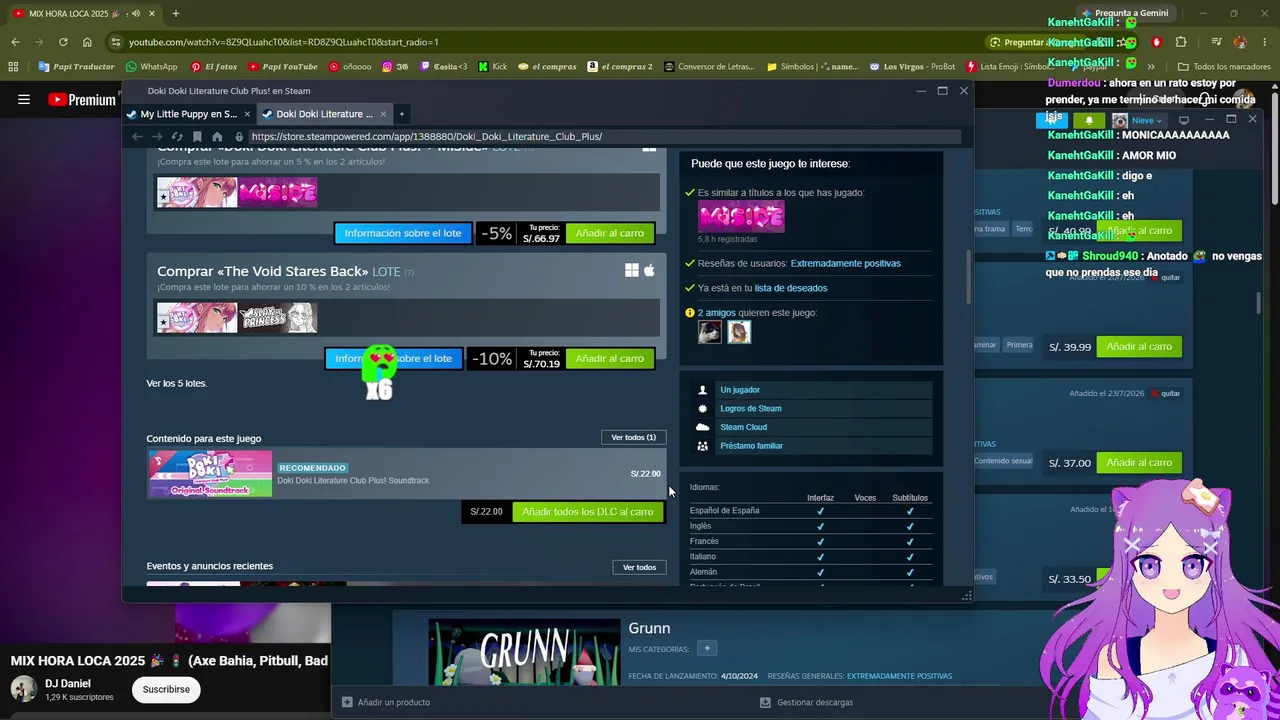Image resolution: width=1280 pixels, height=720 pixels.
Task: Click the Steam store page vertical scrollbar
Action: (x=968, y=275)
